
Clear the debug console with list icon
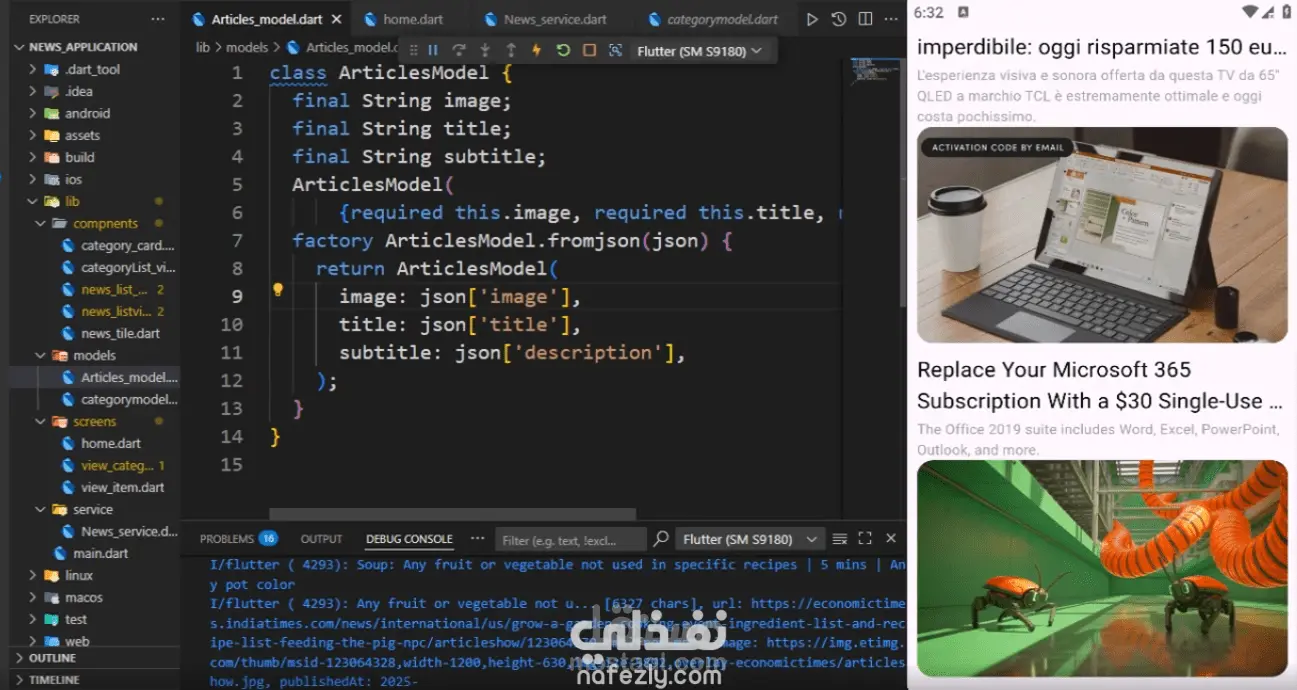[840, 538]
